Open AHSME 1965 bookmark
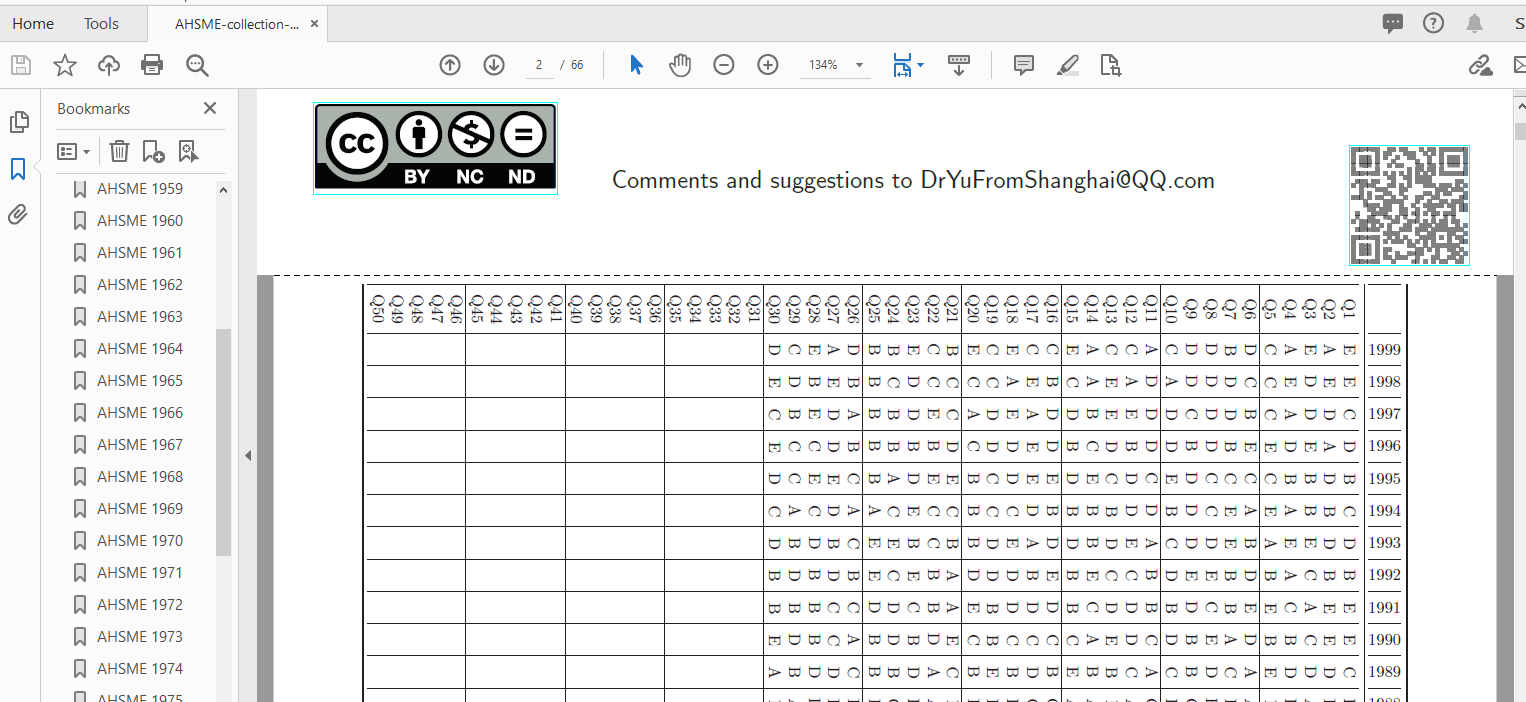This screenshot has width=1526, height=702. [140, 380]
